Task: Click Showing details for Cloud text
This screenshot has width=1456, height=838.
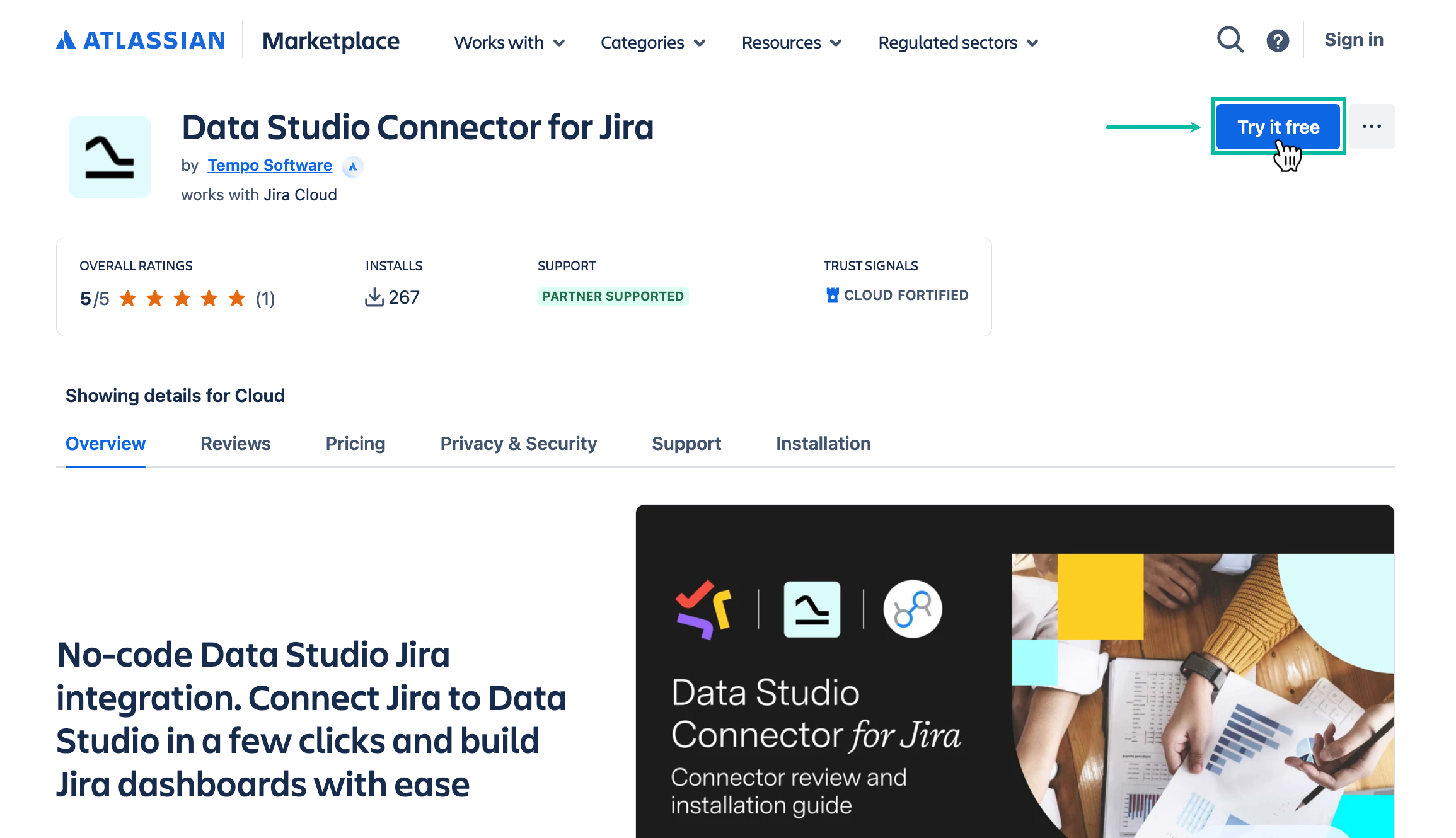Action: click(x=175, y=395)
